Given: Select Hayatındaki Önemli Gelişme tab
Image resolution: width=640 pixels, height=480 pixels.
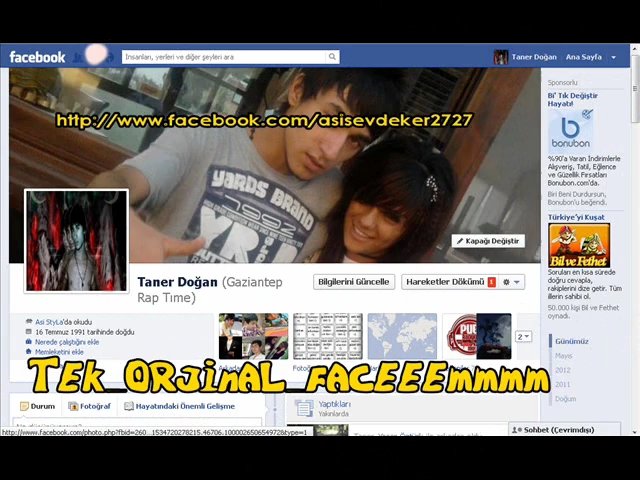Looking at the screenshot, I should click(180, 407).
